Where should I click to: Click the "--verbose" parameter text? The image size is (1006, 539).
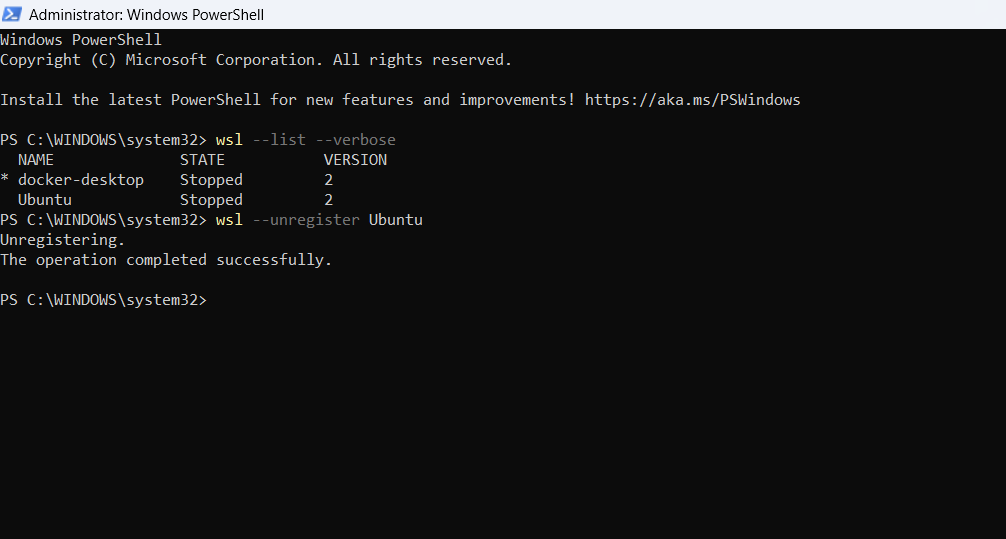355,140
